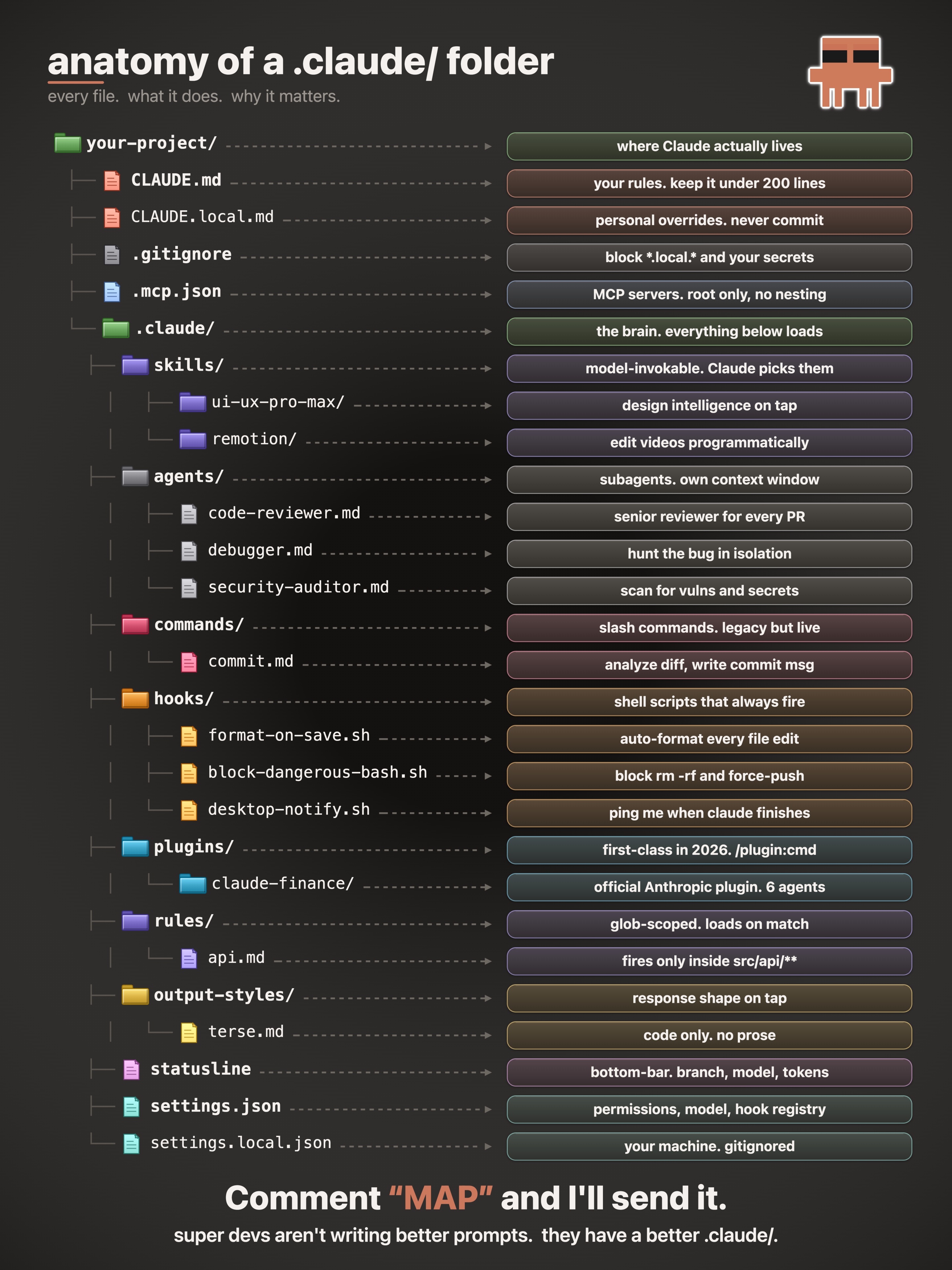Click the settings.local.json file icon
The image size is (952, 1270).
(x=132, y=1143)
